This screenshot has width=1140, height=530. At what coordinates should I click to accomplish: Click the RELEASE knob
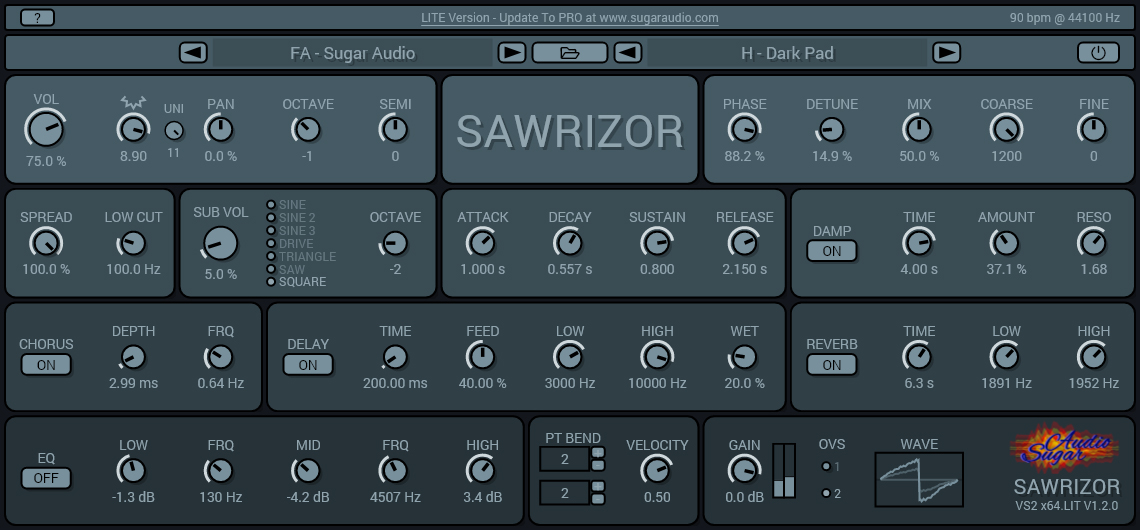(x=744, y=243)
